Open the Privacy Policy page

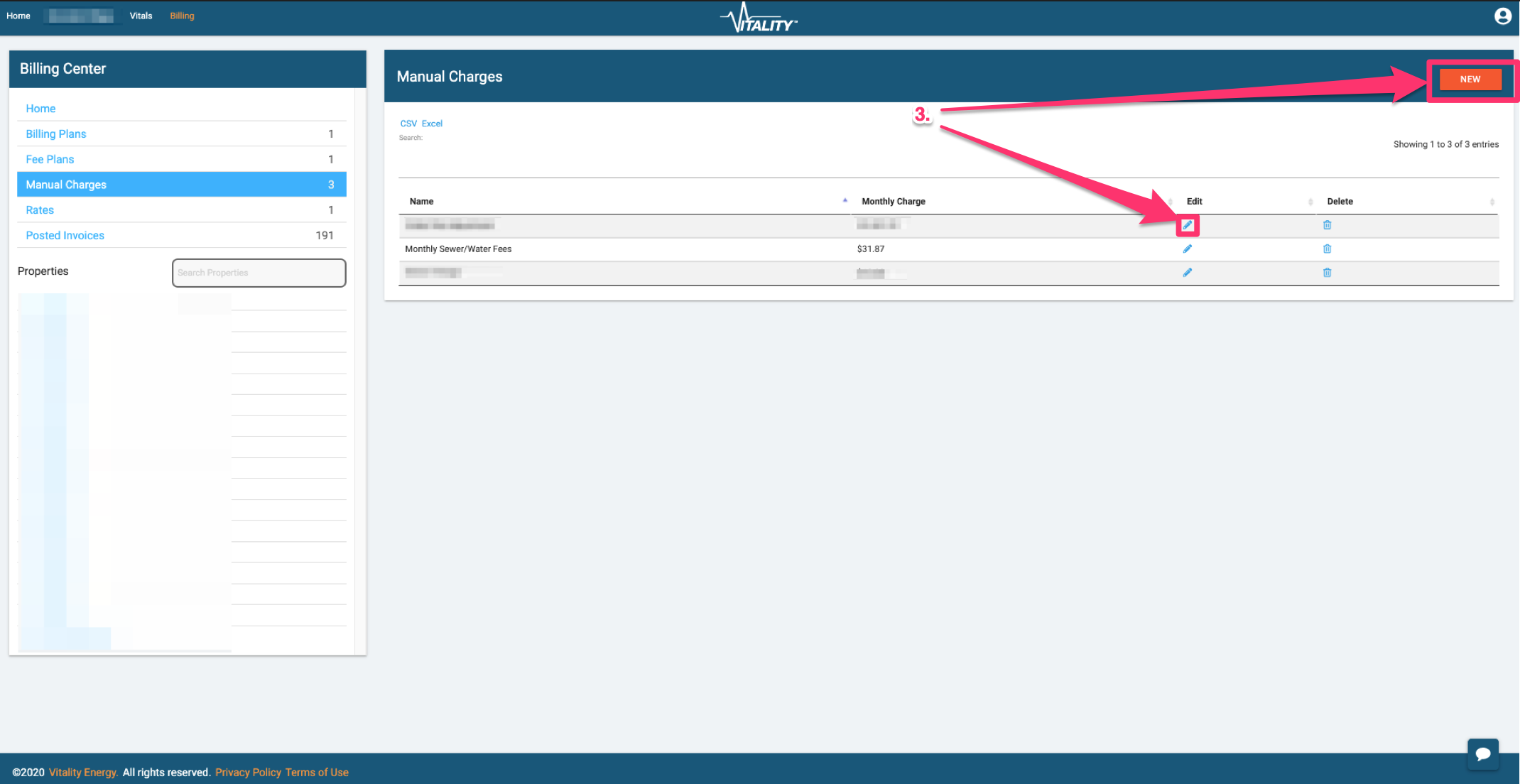pyautogui.click(x=248, y=772)
